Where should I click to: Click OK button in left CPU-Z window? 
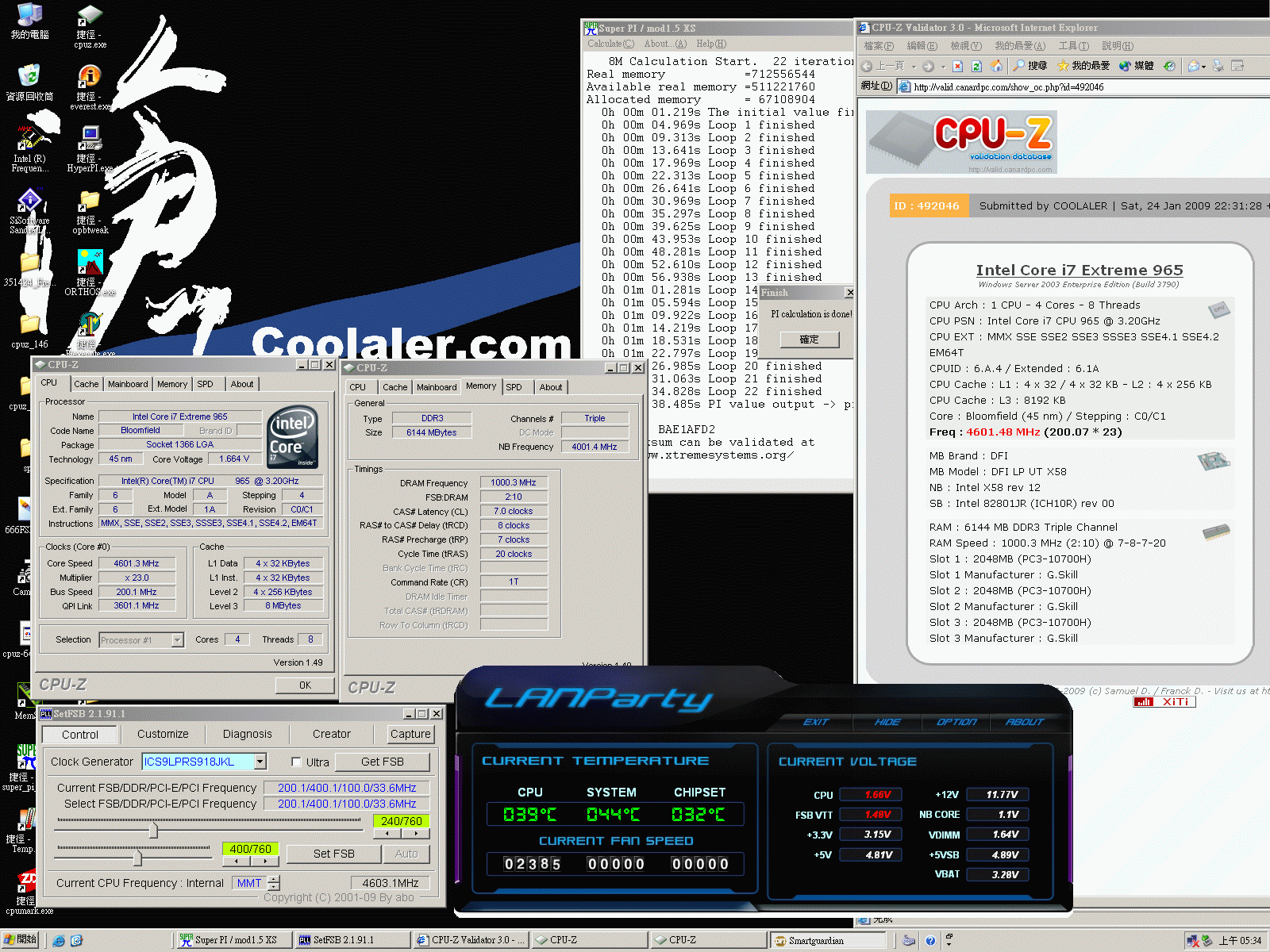pyautogui.click(x=305, y=685)
